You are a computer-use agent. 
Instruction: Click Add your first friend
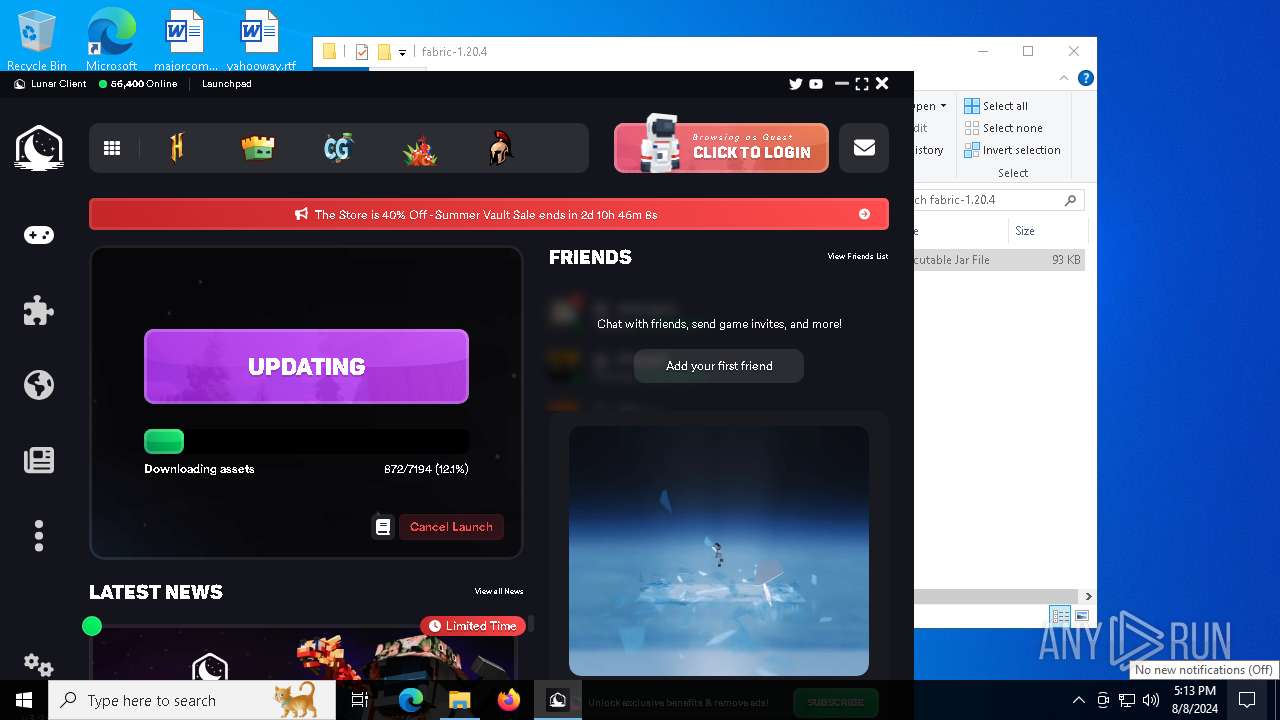[x=719, y=366]
